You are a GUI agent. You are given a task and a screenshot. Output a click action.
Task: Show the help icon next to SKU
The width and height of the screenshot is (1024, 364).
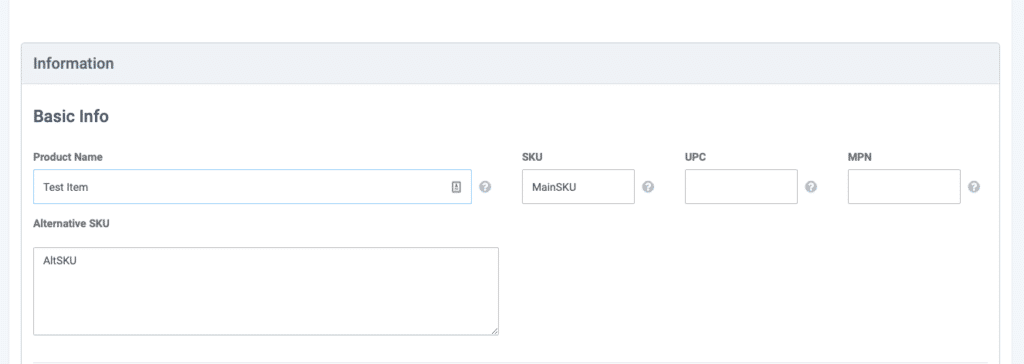tap(648, 187)
